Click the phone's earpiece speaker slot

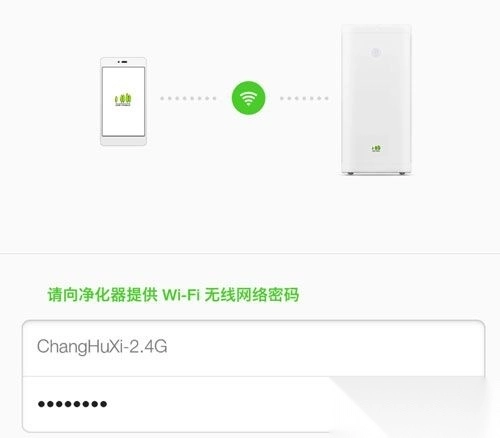tap(124, 62)
